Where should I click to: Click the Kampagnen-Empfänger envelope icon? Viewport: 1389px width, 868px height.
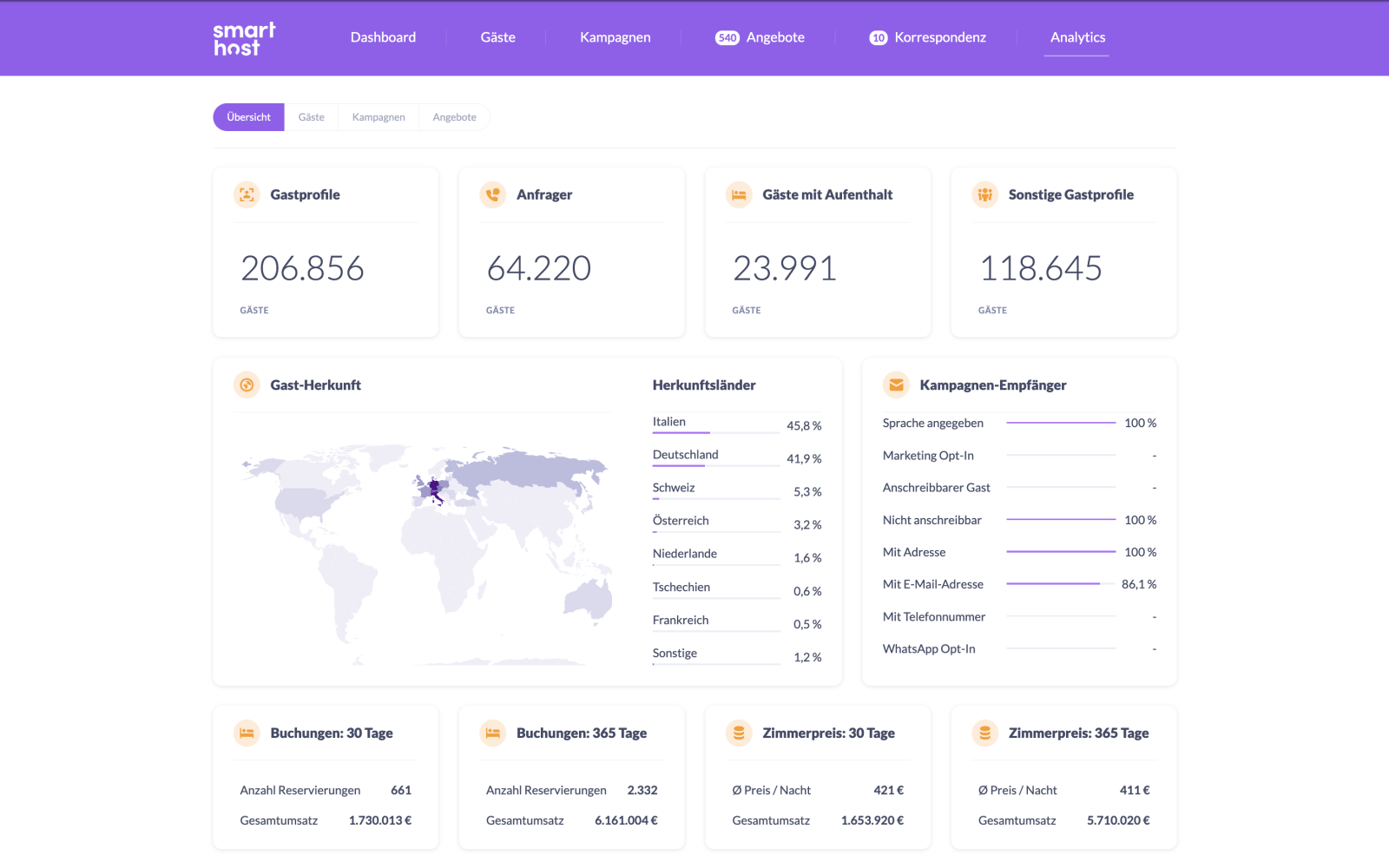click(x=896, y=385)
